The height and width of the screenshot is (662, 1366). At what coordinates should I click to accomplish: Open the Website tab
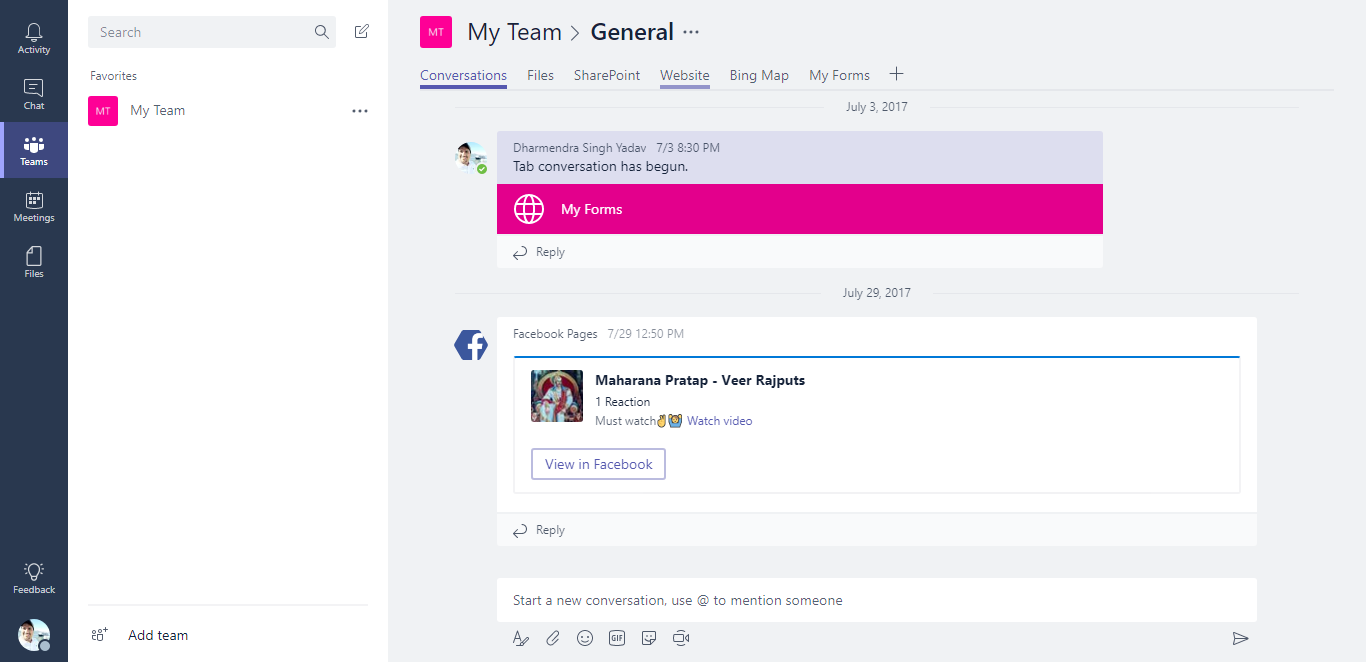pyautogui.click(x=685, y=75)
